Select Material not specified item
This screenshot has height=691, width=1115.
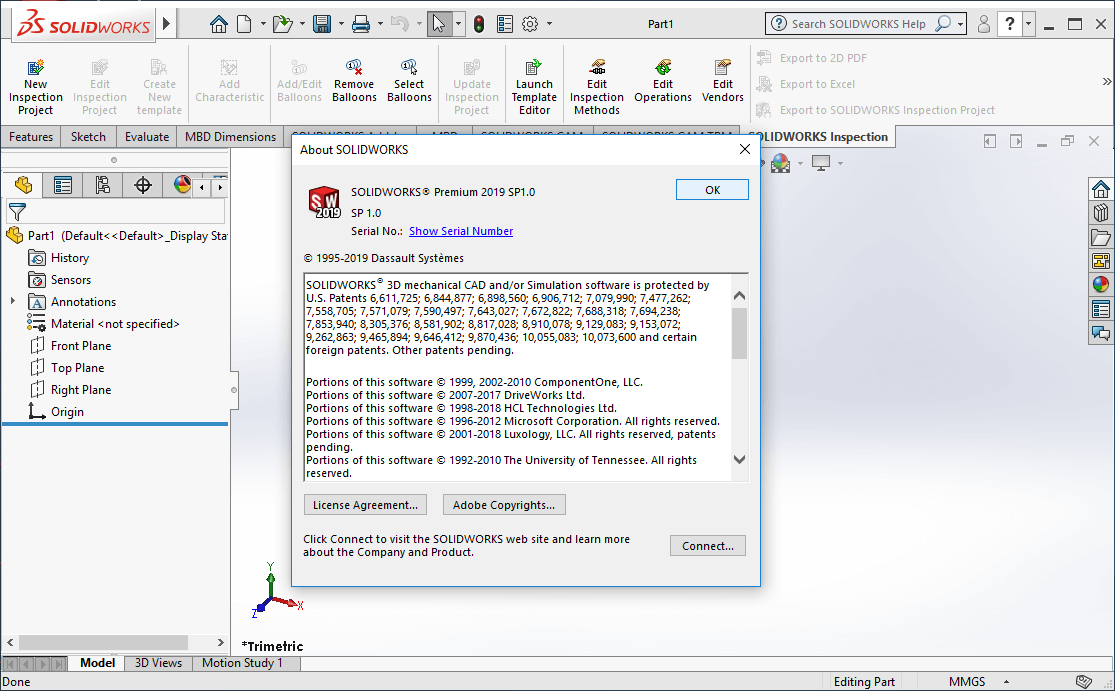[x=114, y=323]
